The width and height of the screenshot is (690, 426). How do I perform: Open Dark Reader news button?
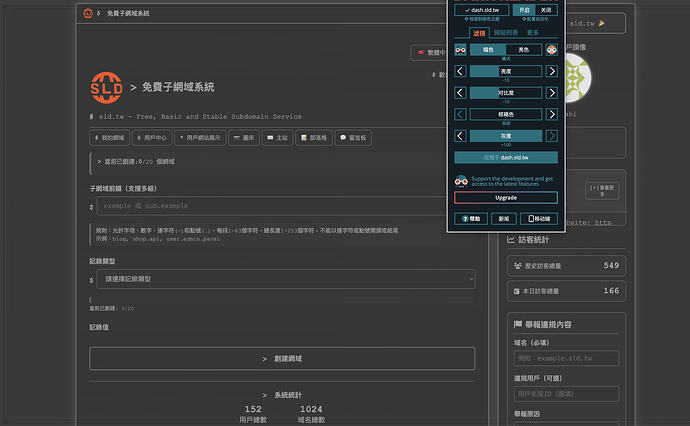click(x=504, y=219)
